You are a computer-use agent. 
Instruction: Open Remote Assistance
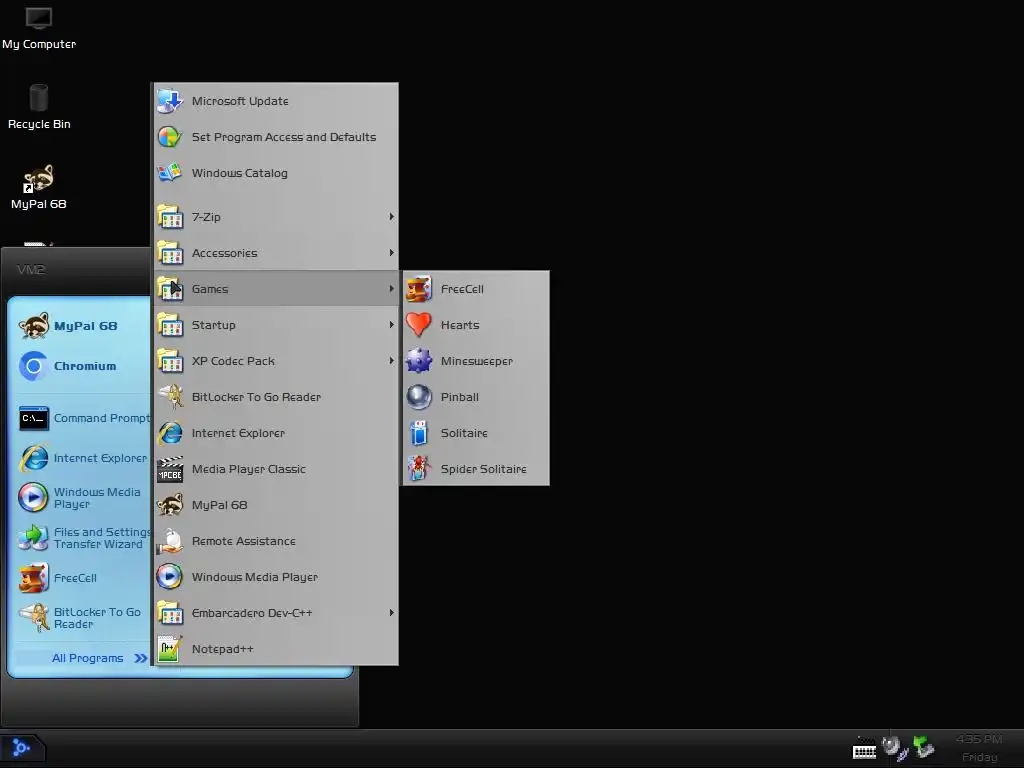point(276,541)
